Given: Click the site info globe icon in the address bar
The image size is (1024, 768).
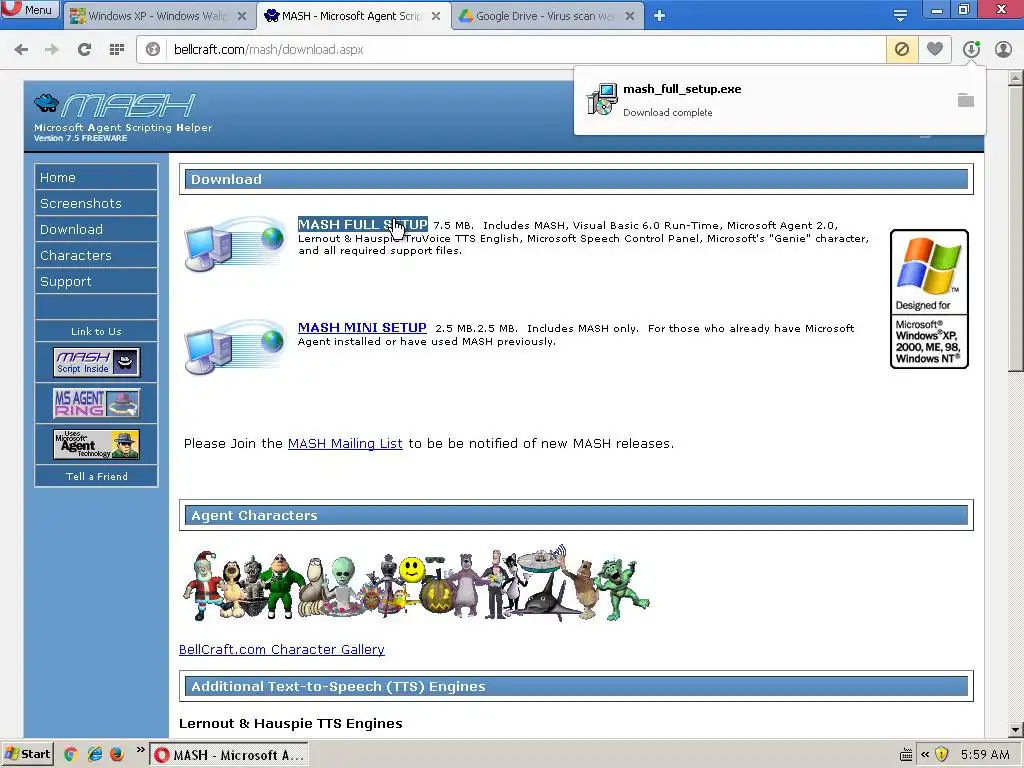Looking at the screenshot, I should 153,50.
